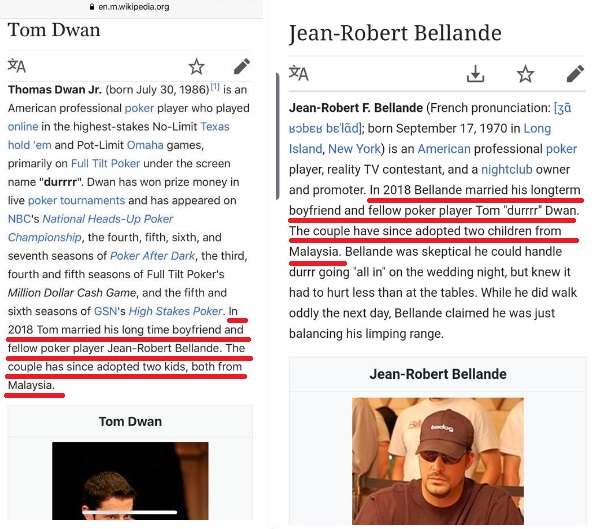Viewport: 605px width, 529px height.
Task: Follow the 'nightclub' link
Action: [507, 169]
